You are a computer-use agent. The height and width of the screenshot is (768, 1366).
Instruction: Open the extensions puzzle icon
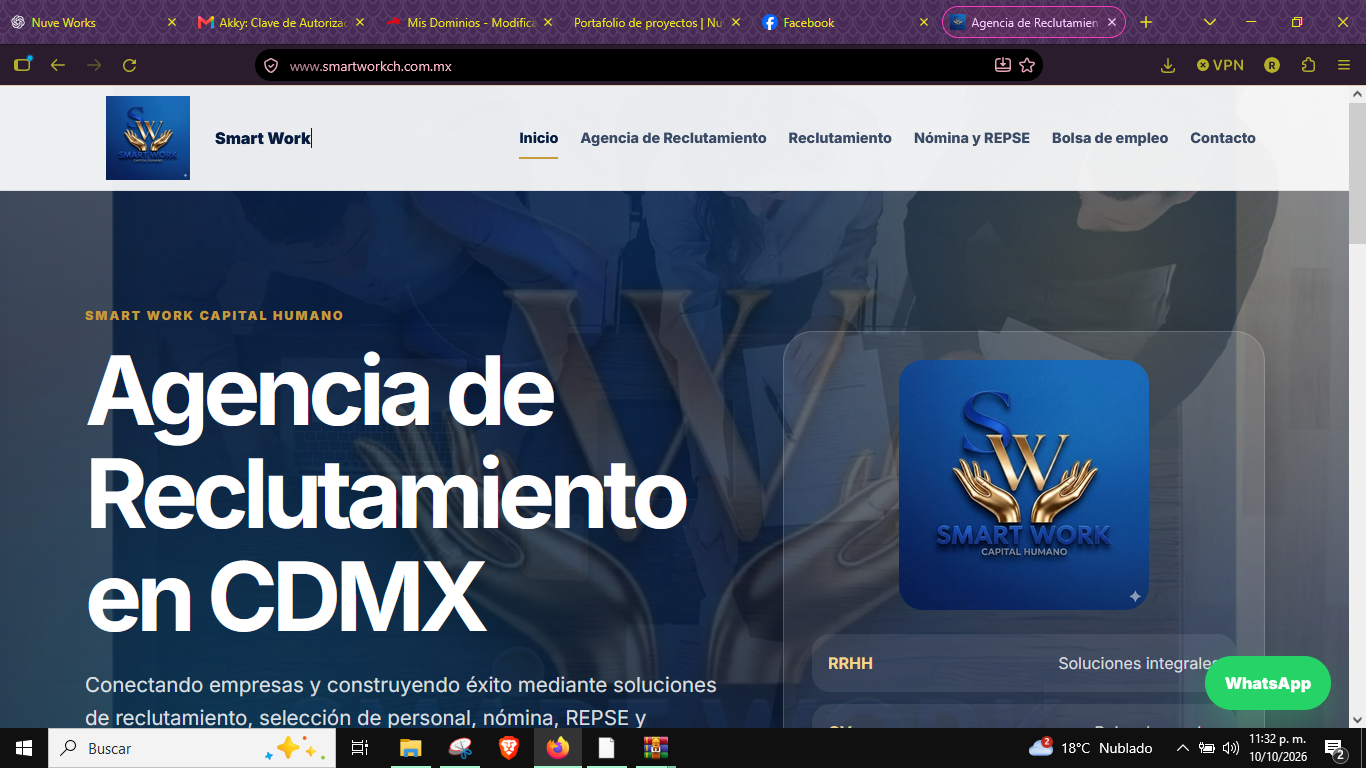pos(1308,65)
